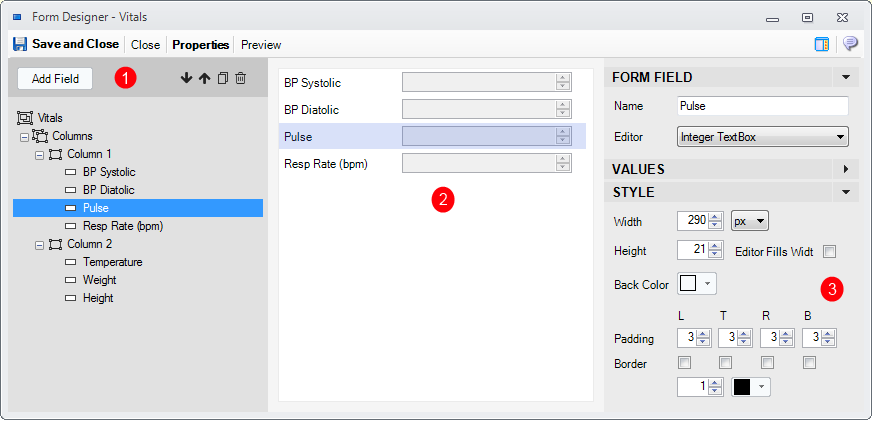Open the chat bubble help icon
Screen dimensions: 873x421
pos(850,44)
